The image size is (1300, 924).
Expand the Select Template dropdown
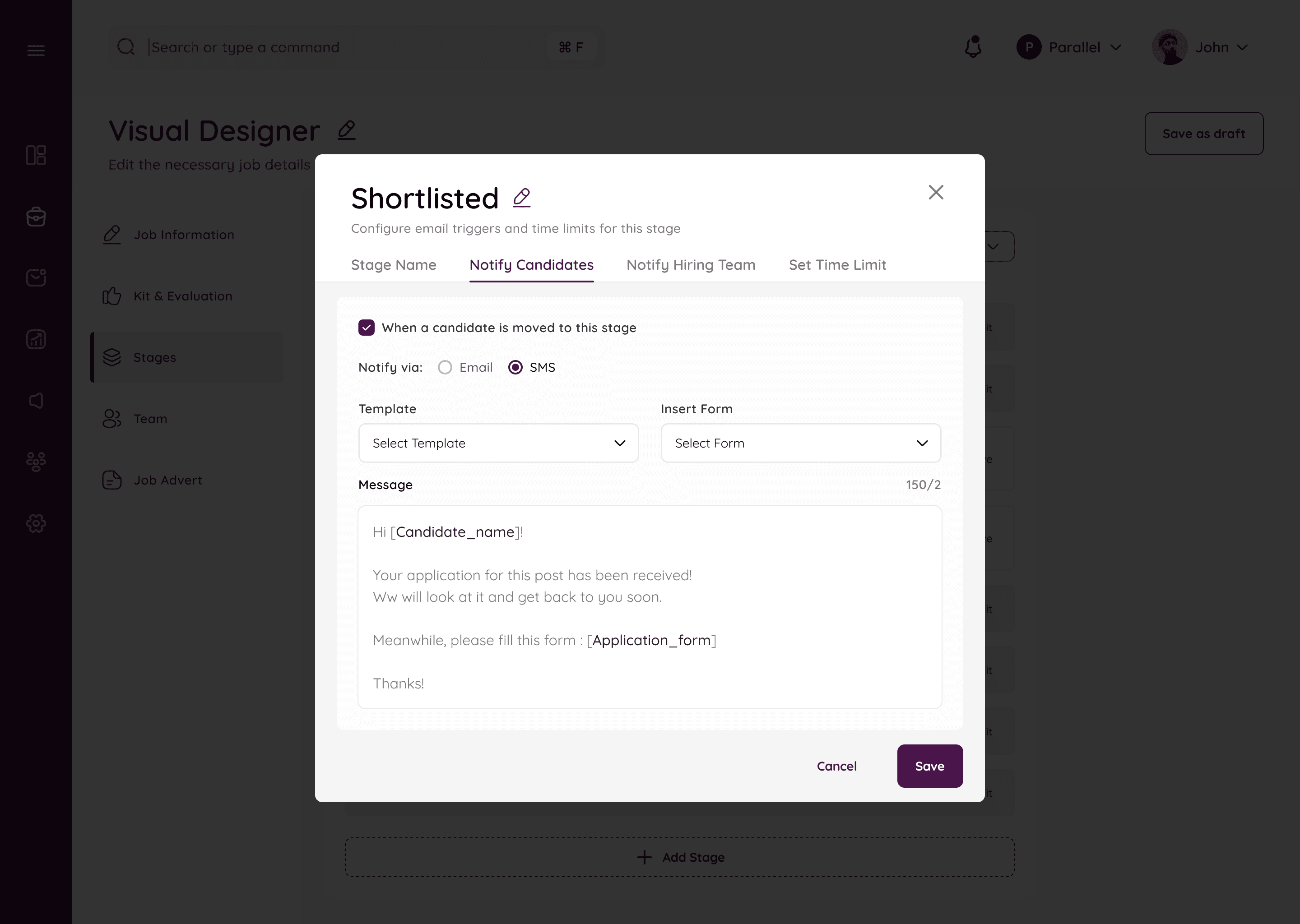[x=499, y=443]
